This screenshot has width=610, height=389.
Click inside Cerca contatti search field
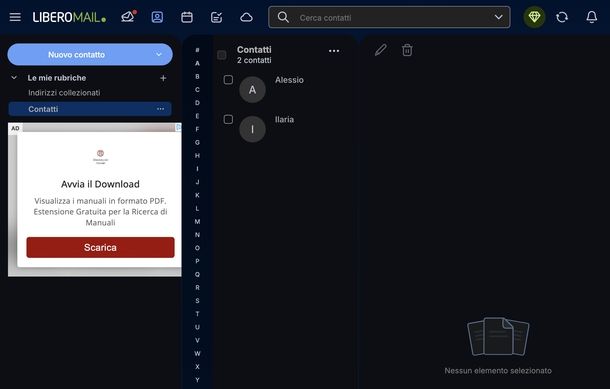(x=389, y=17)
